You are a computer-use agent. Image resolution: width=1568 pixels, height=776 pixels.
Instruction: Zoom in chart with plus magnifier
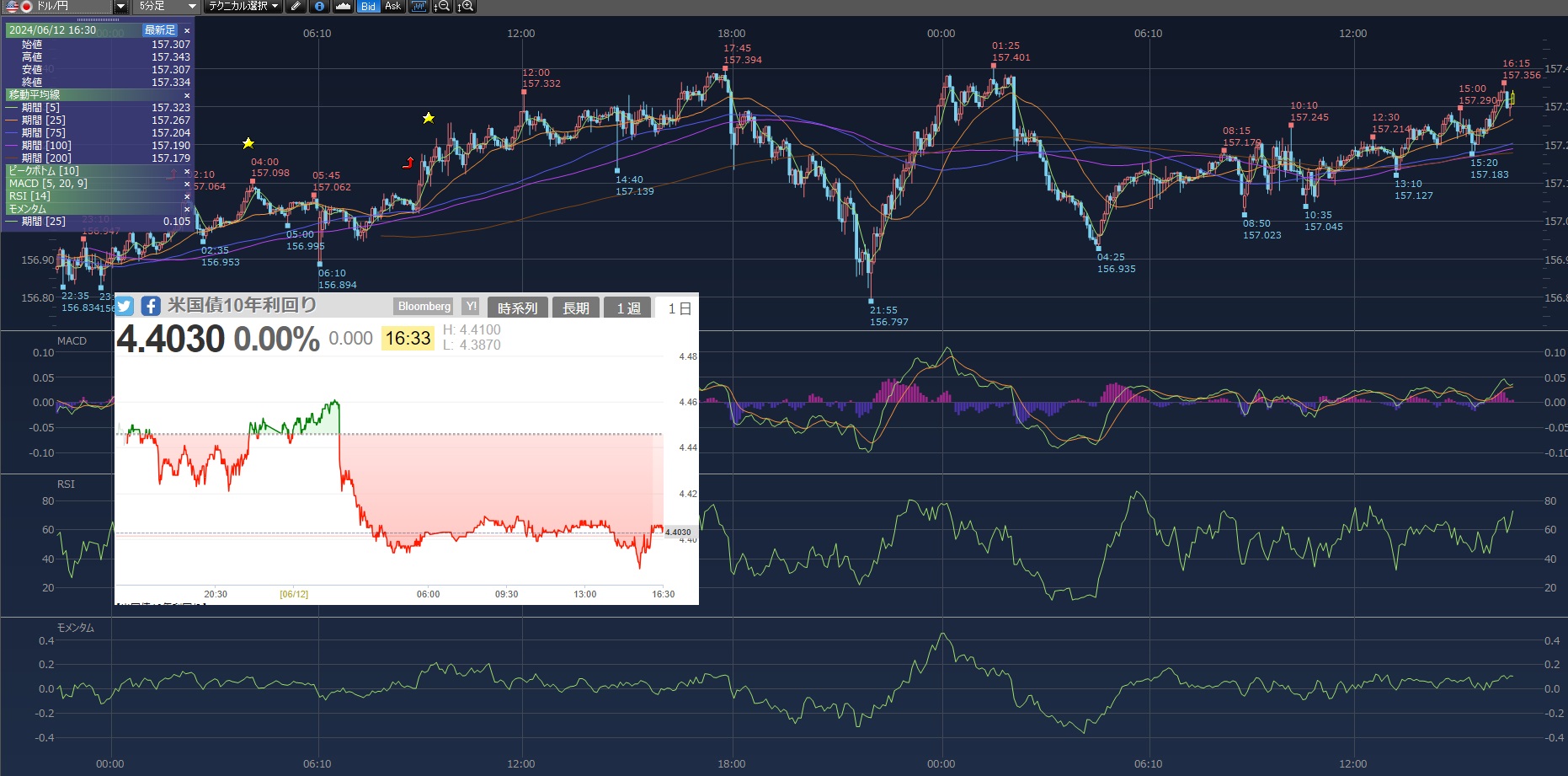[466, 6]
